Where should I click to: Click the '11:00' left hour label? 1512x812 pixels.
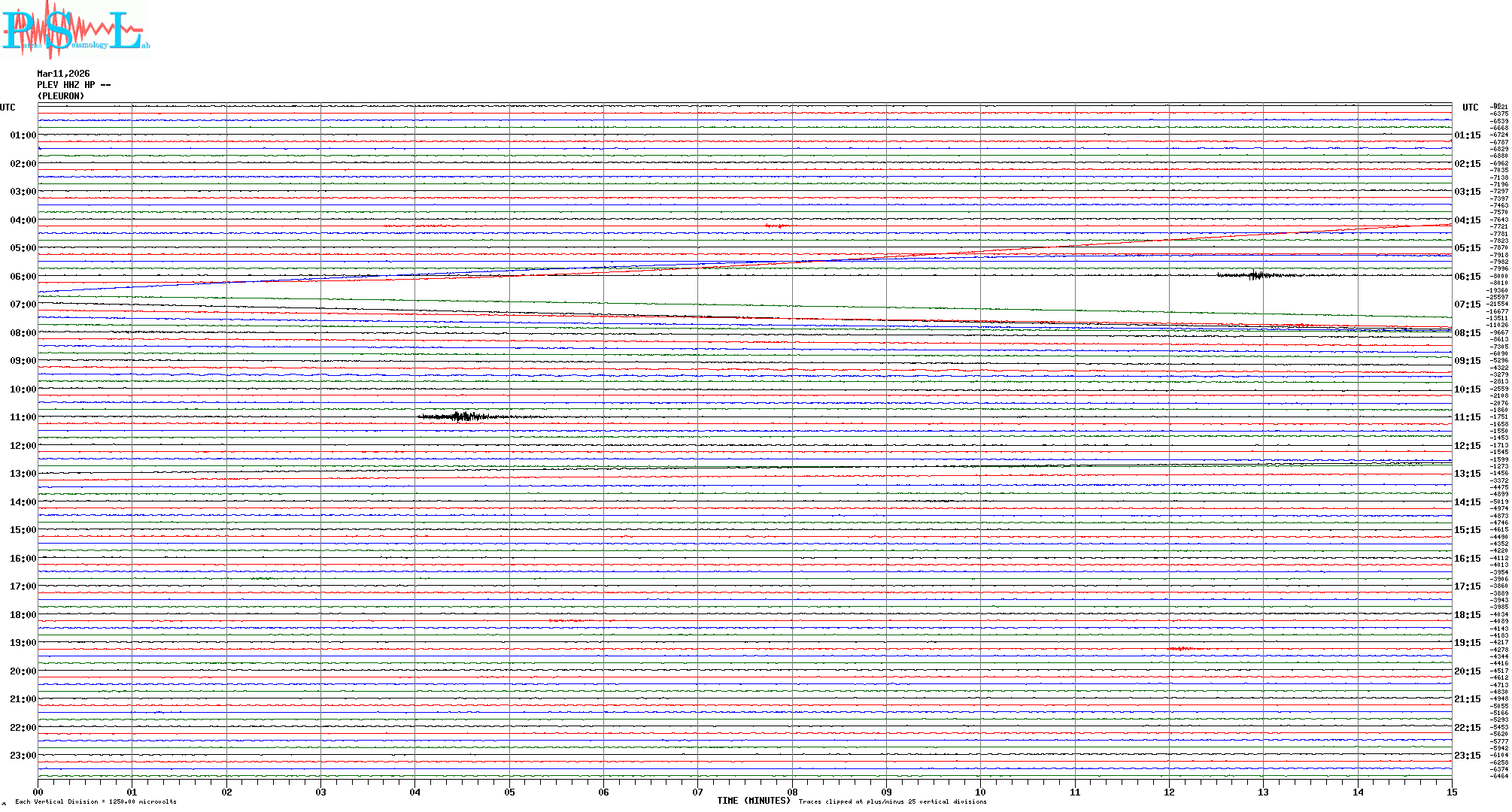coord(23,417)
